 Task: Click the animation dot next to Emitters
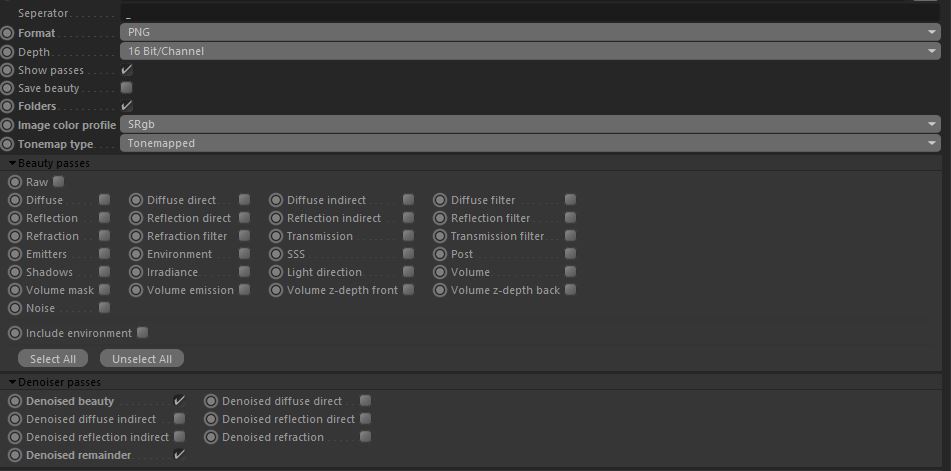(x=15, y=254)
